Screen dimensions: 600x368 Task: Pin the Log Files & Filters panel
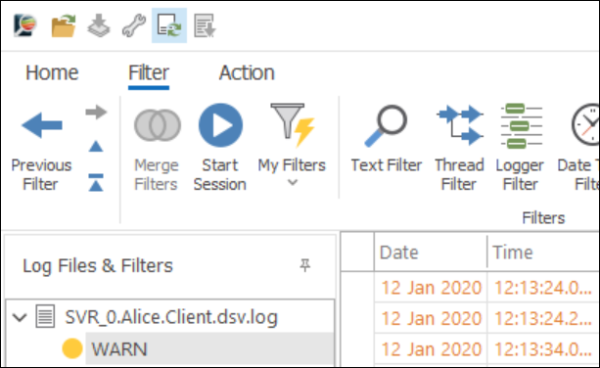[x=305, y=265]
